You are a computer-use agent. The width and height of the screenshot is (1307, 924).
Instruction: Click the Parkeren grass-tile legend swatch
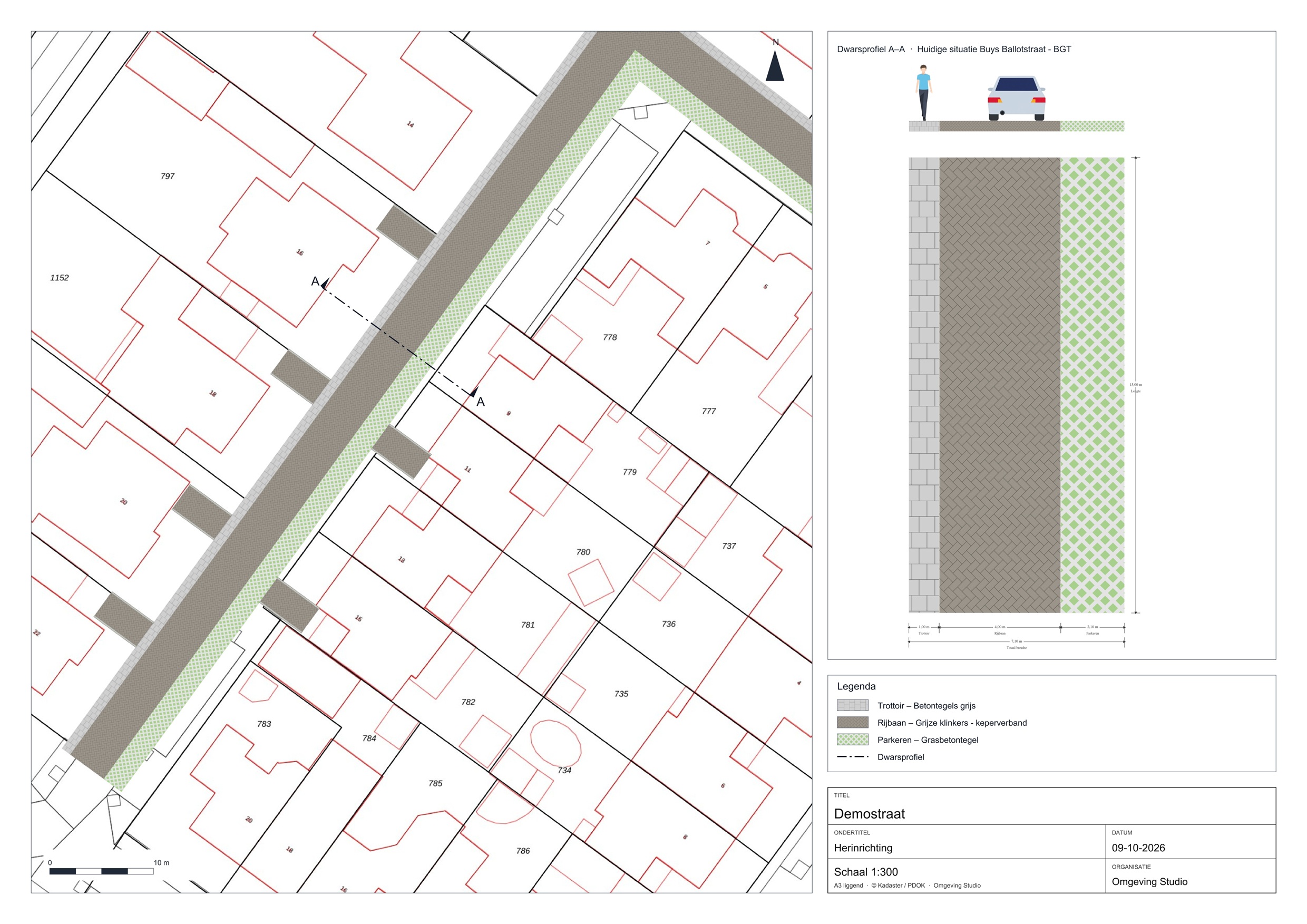click(853, 740)
